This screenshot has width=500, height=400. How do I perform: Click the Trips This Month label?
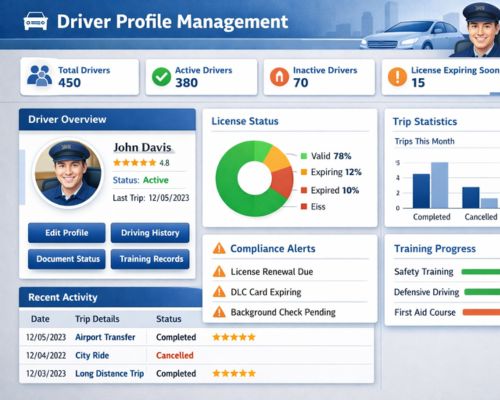[x=425, y=141]
